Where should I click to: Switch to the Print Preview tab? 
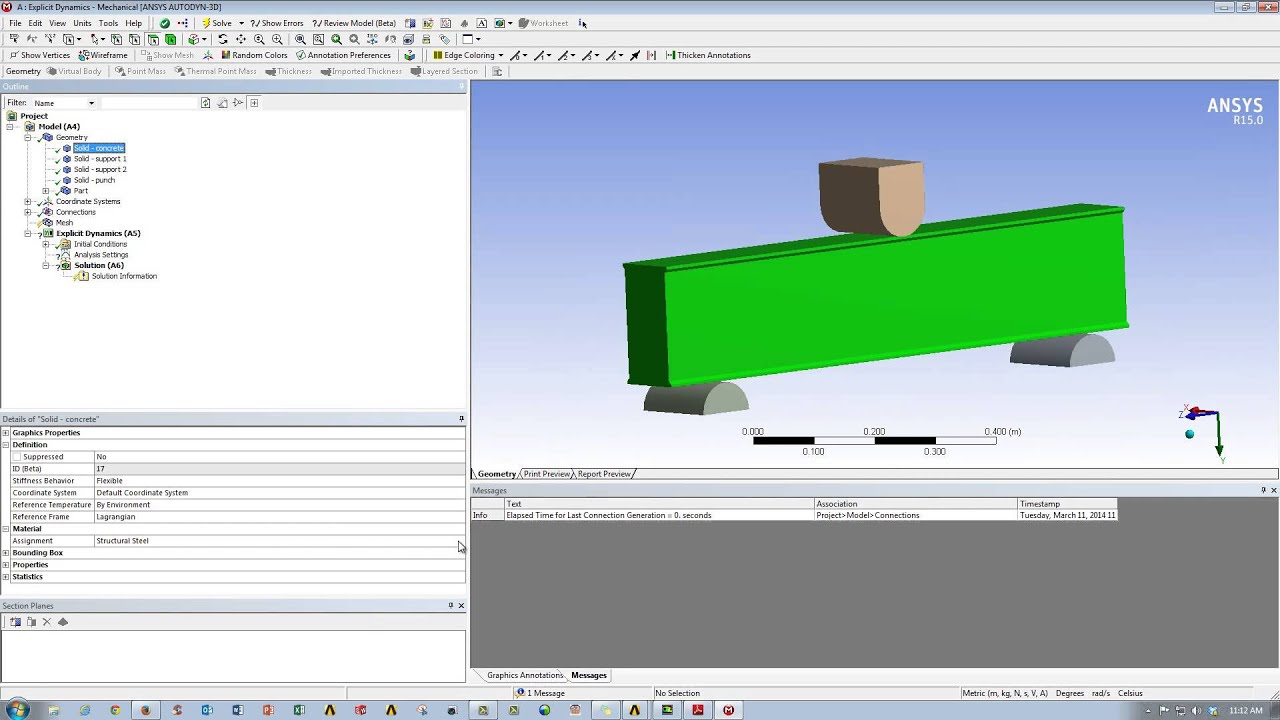[x=547, y=474]
